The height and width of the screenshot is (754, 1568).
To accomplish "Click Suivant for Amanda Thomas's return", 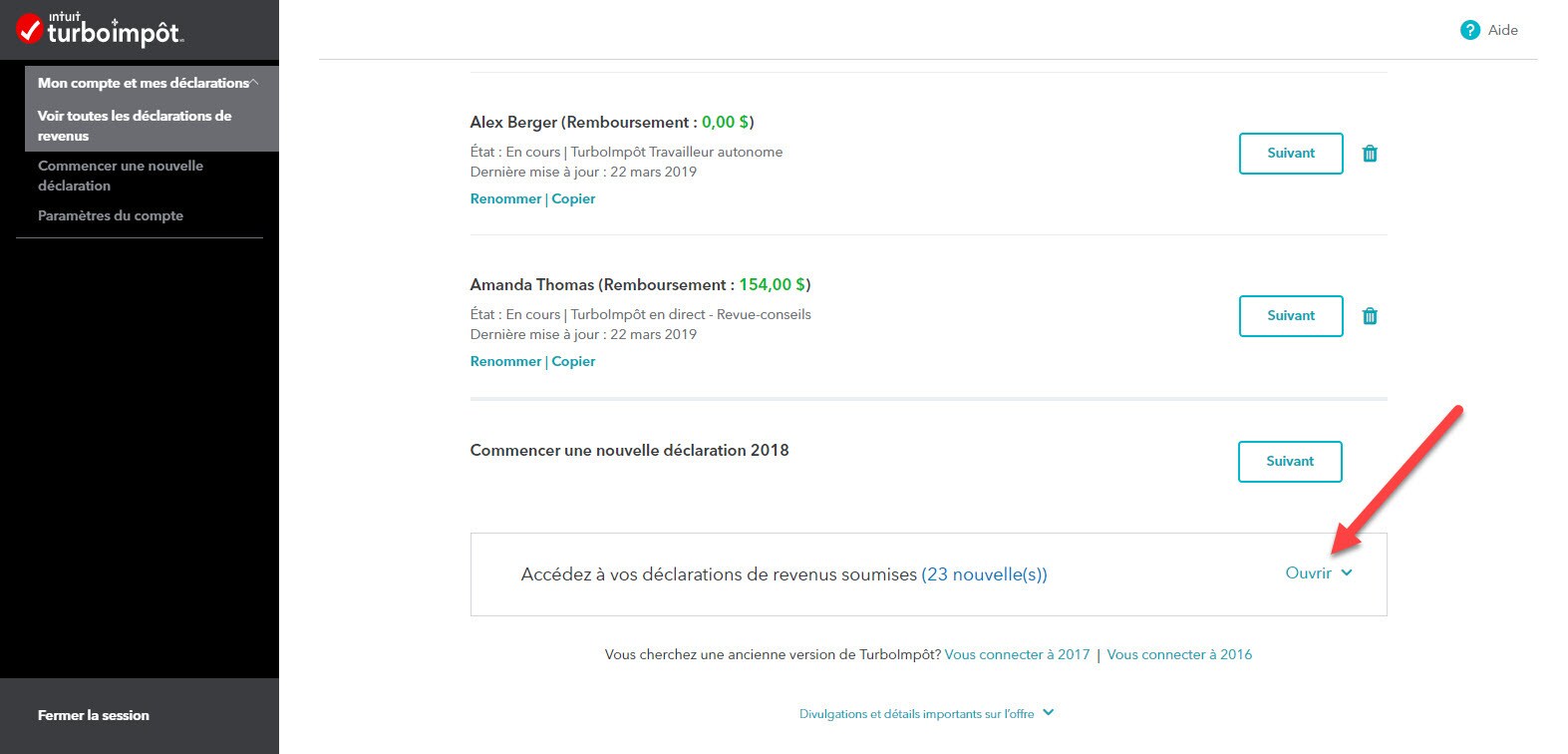I will click(x=1291, y=316).
